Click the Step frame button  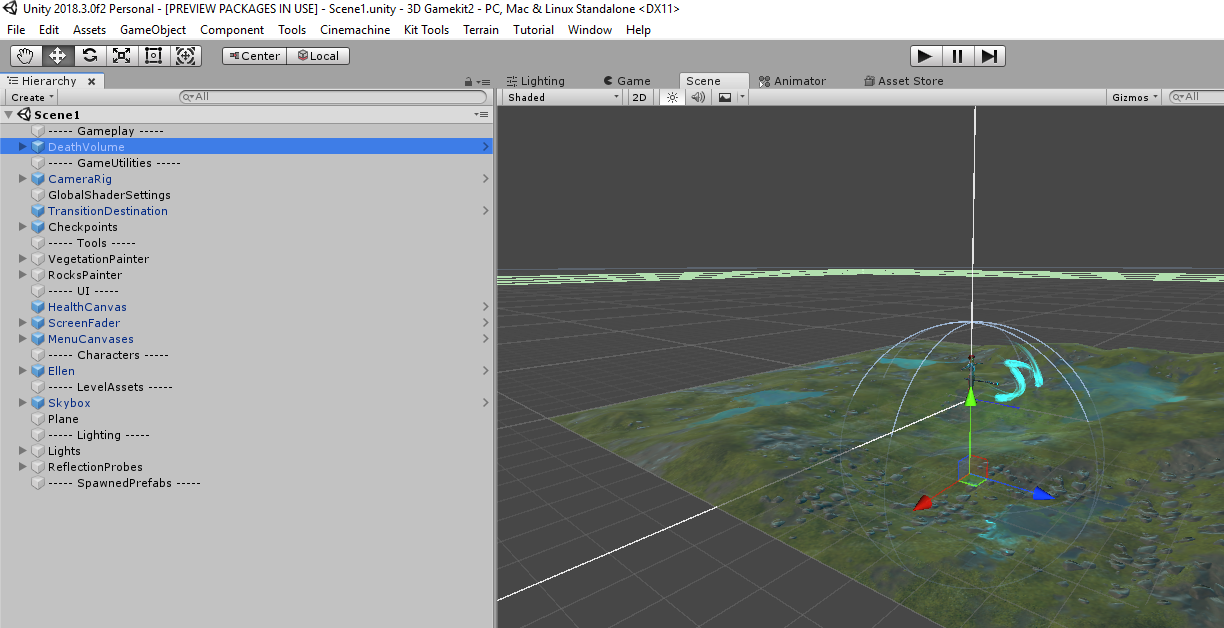pos(990,56)
